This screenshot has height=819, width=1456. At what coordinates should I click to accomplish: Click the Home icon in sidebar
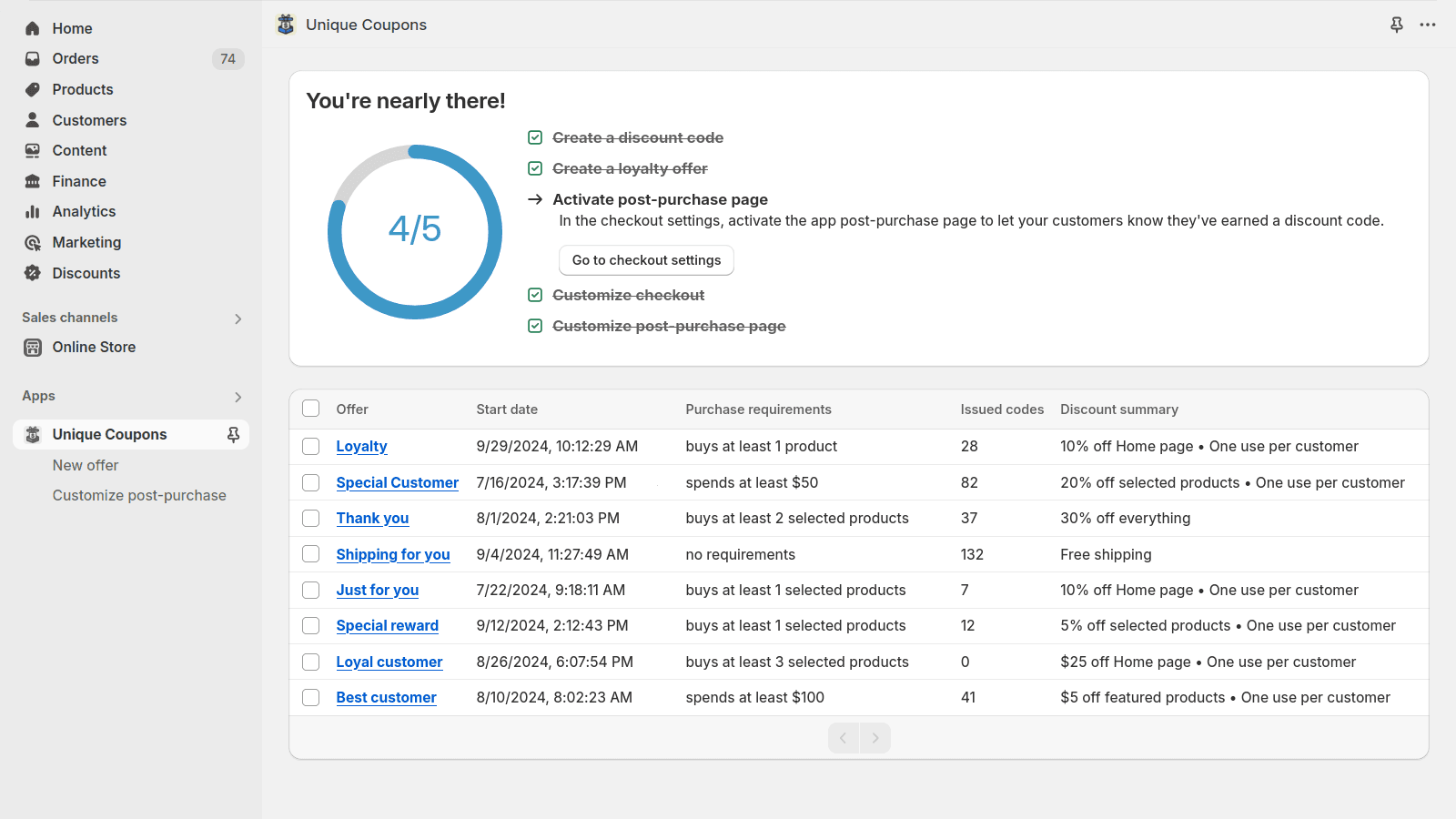pyautogui.click(x=33, y=28)
